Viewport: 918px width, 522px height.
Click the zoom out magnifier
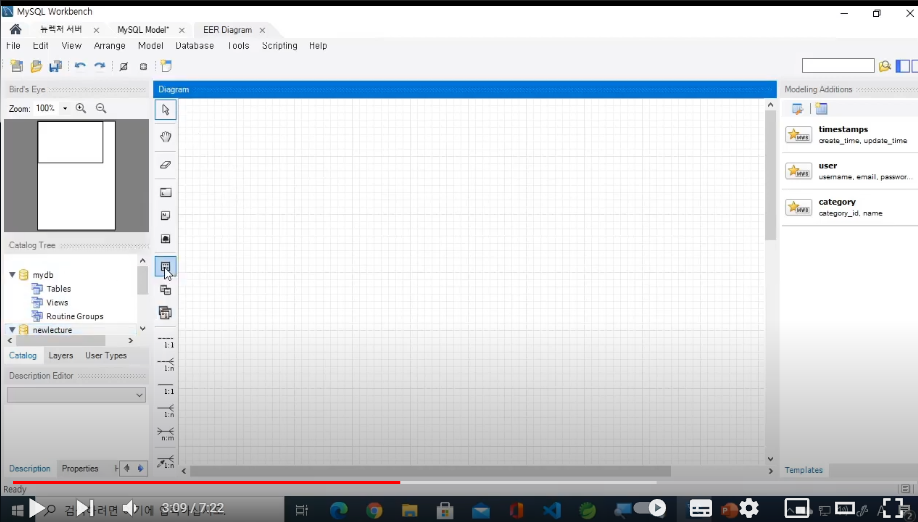(x=101, y=108)
